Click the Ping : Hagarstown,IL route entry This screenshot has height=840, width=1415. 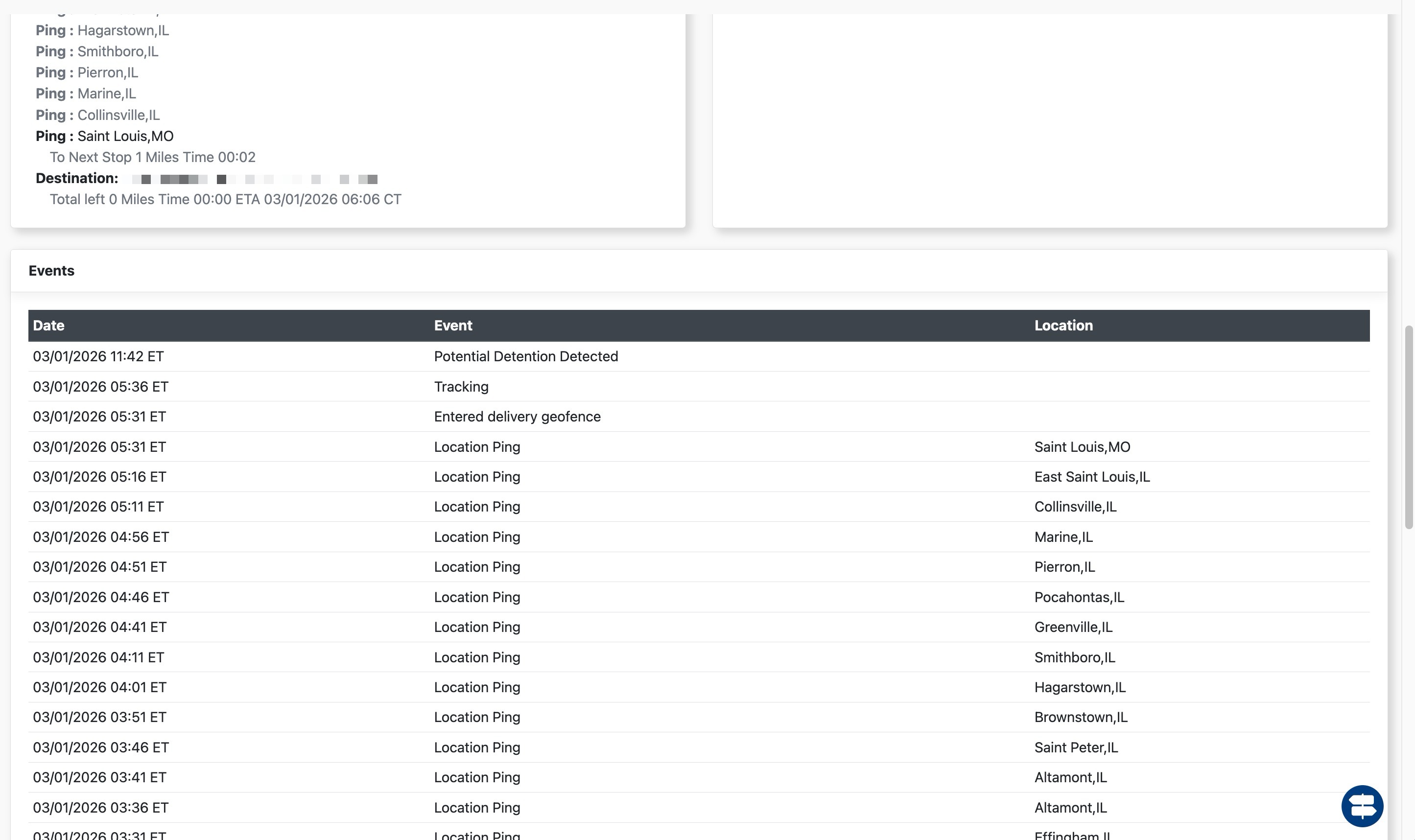[x=102, y=30]
